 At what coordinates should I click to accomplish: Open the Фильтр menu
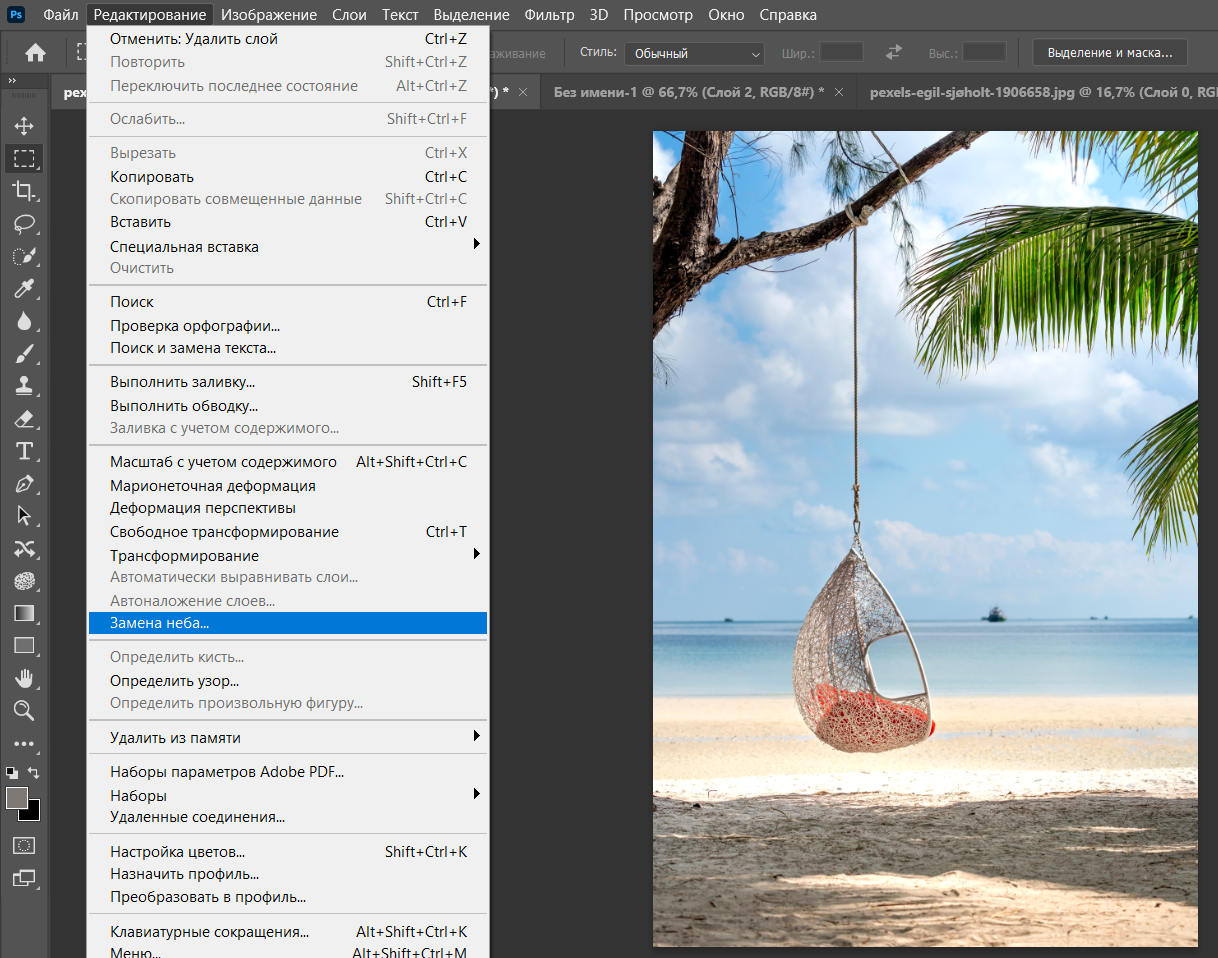coord(549,15)
